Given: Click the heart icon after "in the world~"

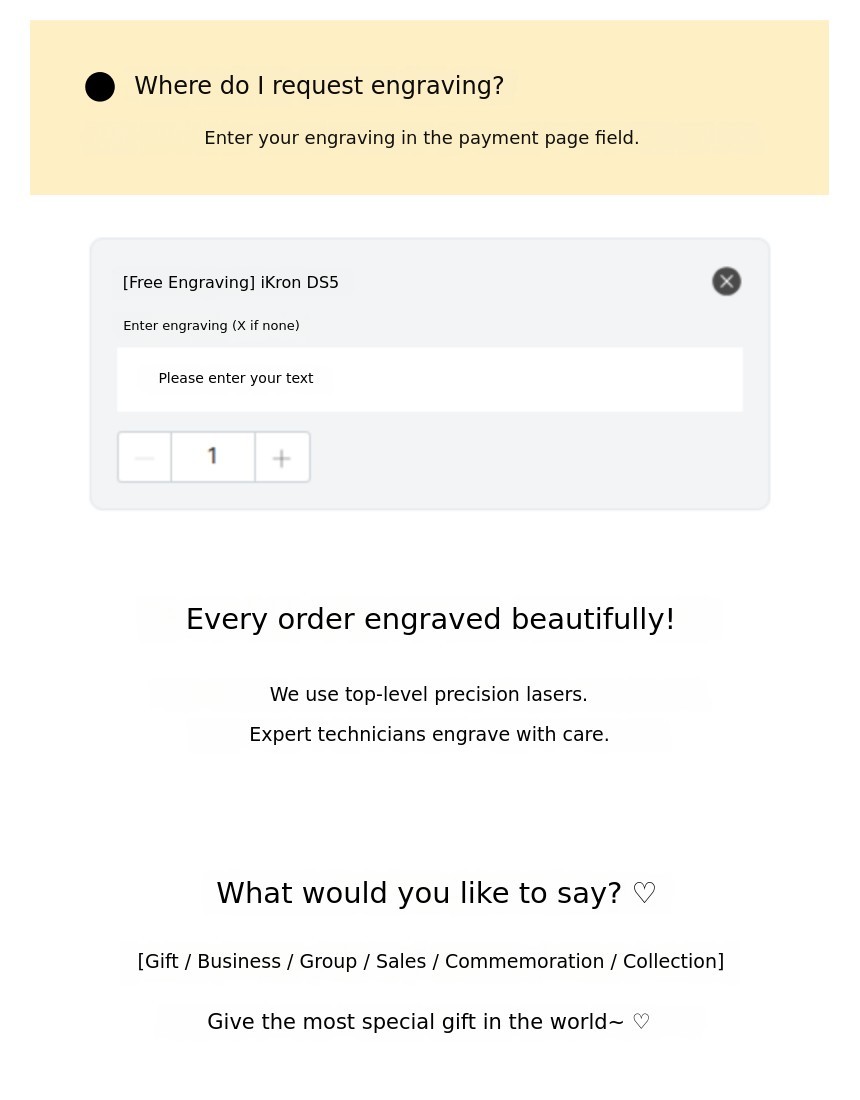Looking at the screenshot, I should [641, 1022].
